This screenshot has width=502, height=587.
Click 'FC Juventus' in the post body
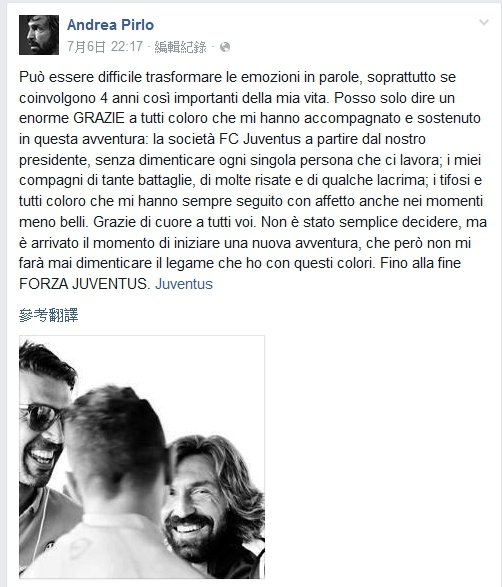pyautogui.click(x=260, y=139)
